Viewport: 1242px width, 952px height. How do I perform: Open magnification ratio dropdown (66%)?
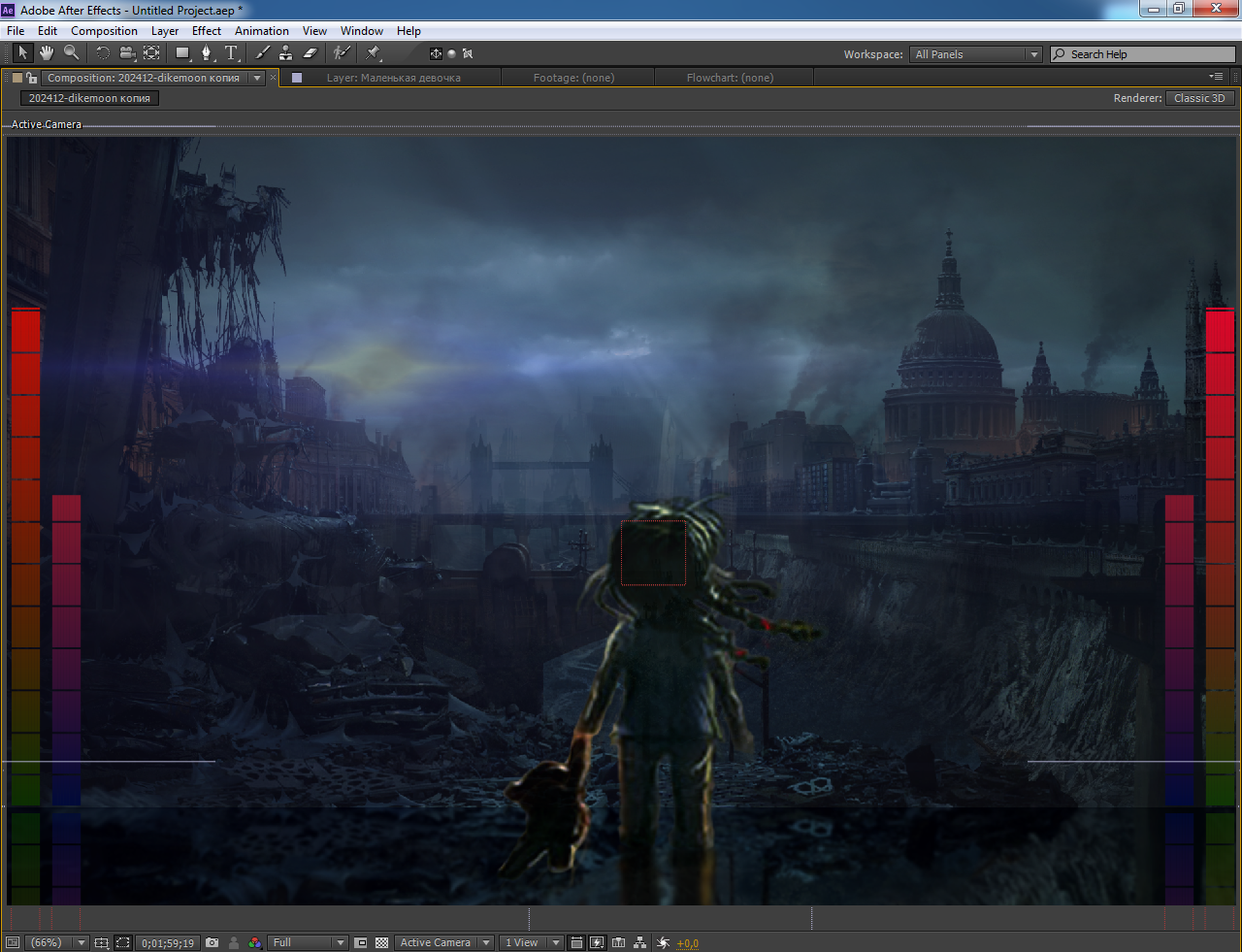point(57,942)
